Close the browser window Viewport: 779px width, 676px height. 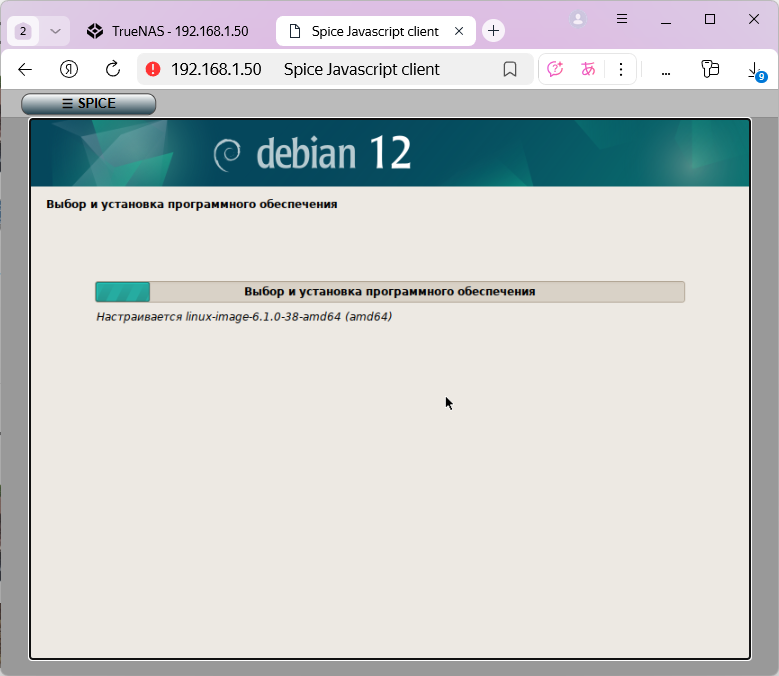754,19
